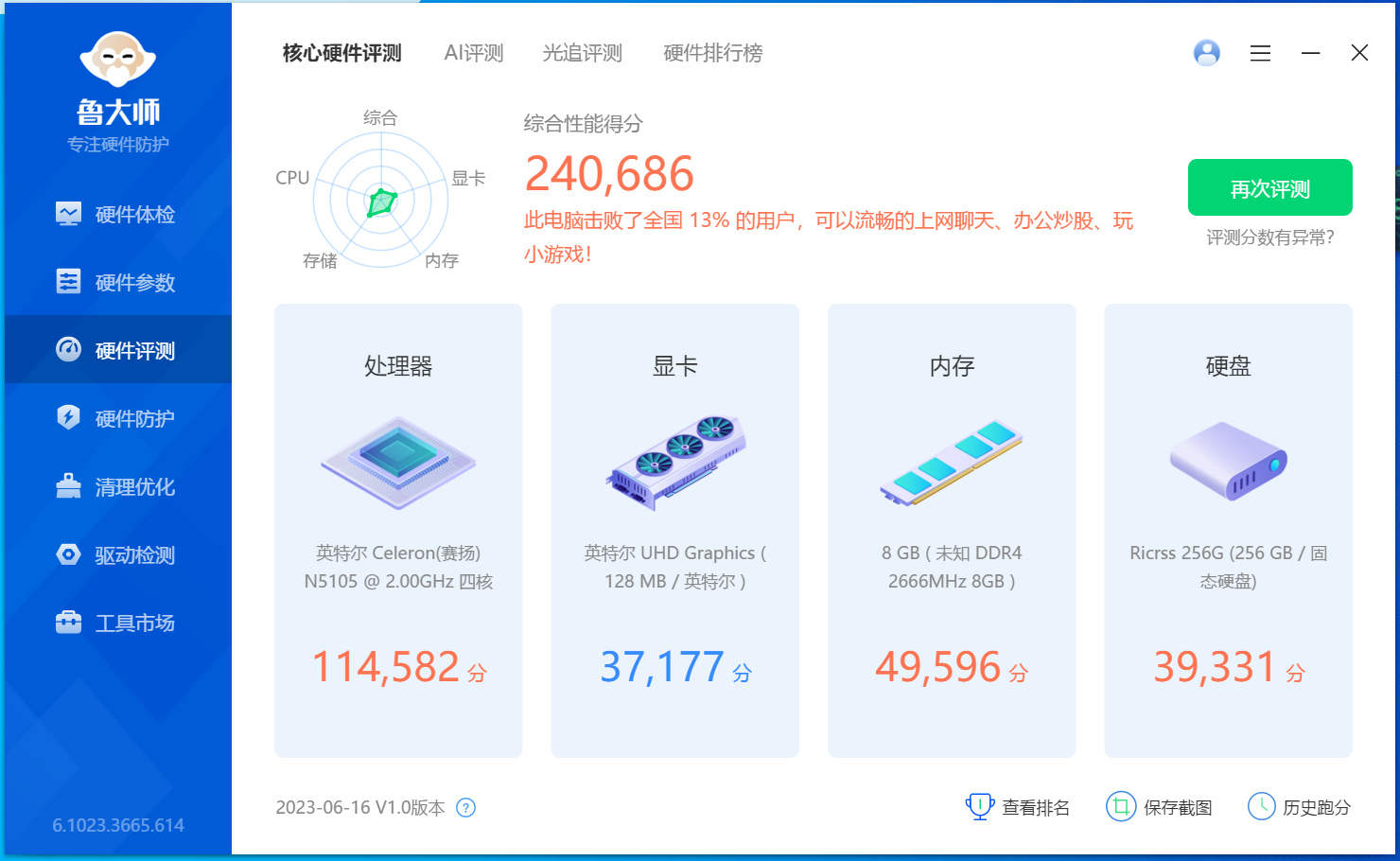
Task: Open 历史跑分 via the clock icon
Action: click(1262, 806)
